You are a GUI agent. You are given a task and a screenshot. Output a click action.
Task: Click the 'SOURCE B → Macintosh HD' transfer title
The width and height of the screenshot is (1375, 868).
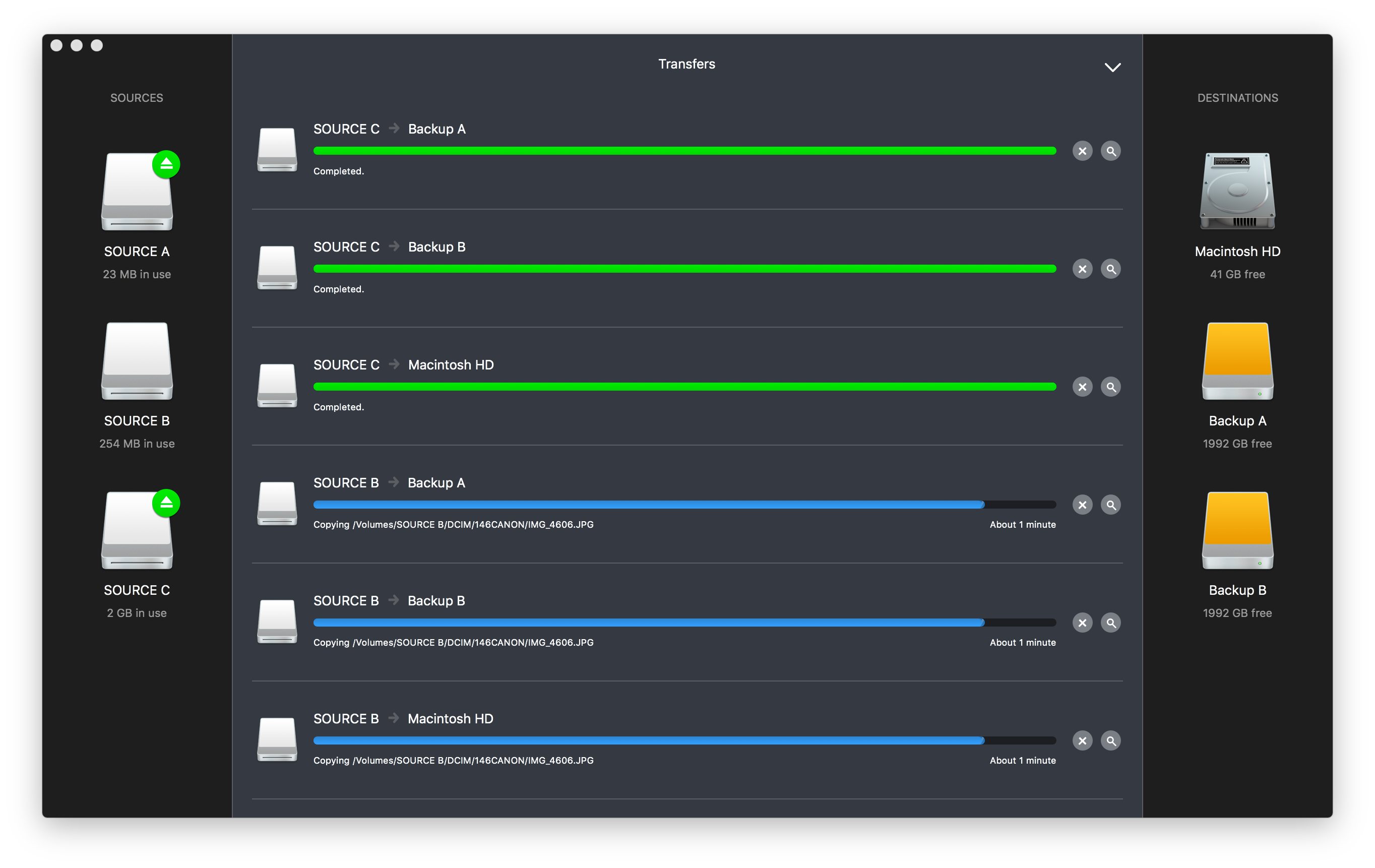point(403,719)
